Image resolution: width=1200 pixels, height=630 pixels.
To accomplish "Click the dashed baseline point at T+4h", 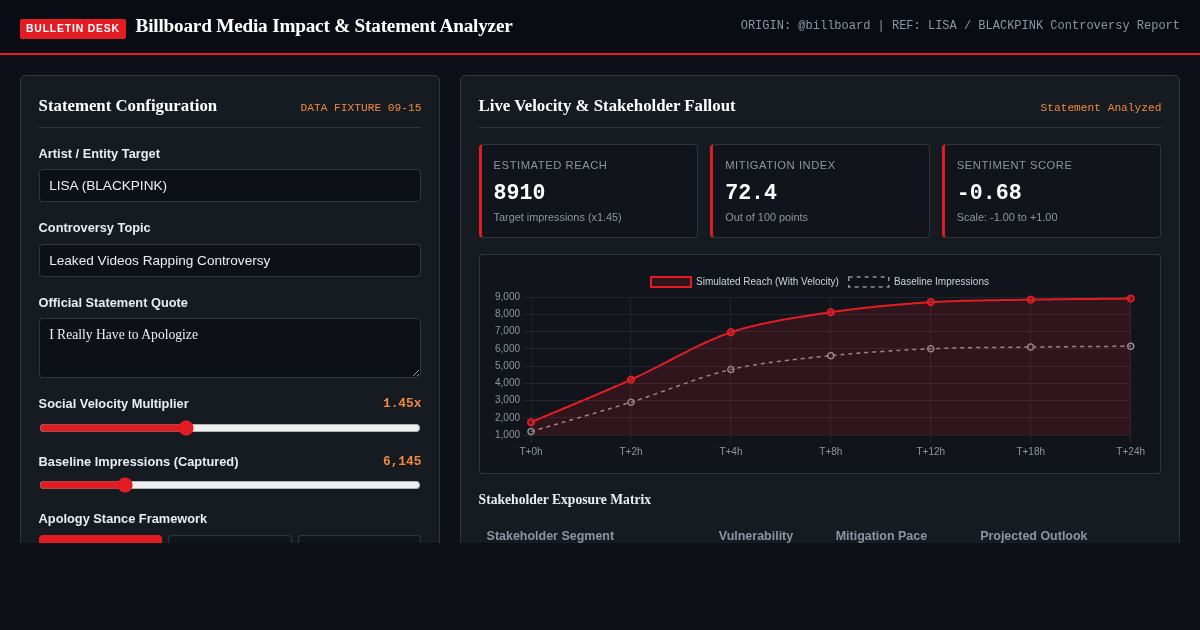I will point(731,369).
